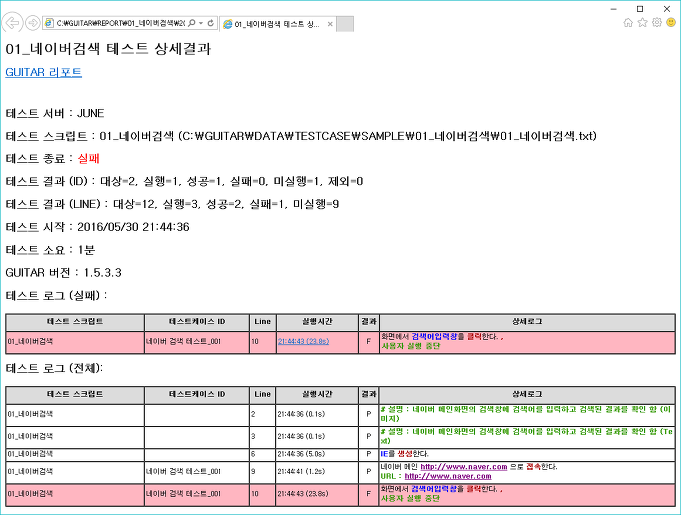Select the 01_네이버검색 테스트 상세결과 tab

tap(277, 24)
